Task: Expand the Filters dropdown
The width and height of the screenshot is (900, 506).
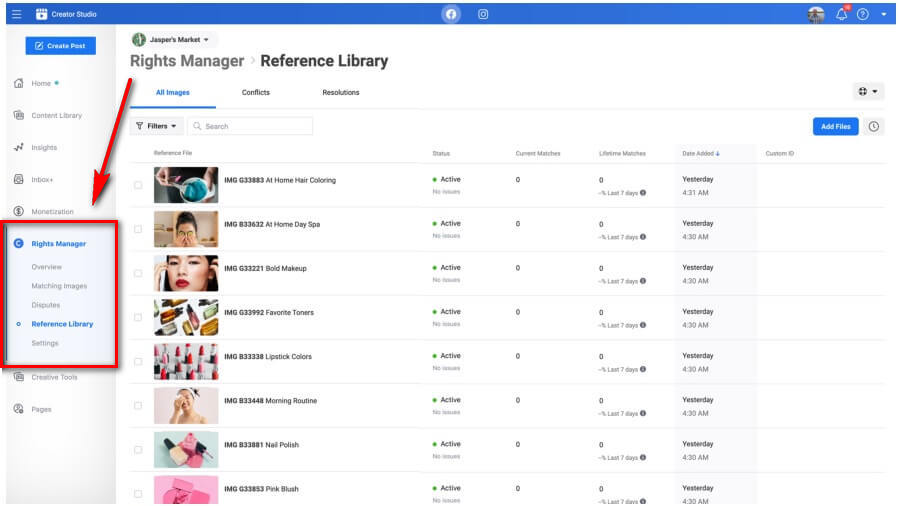Action: click(157, 126)
